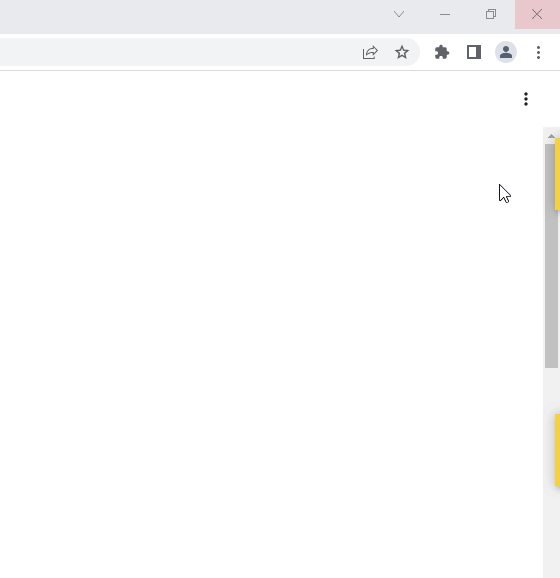
Task: Click the upper yellow panel at right edge
Action: (557, 174)
